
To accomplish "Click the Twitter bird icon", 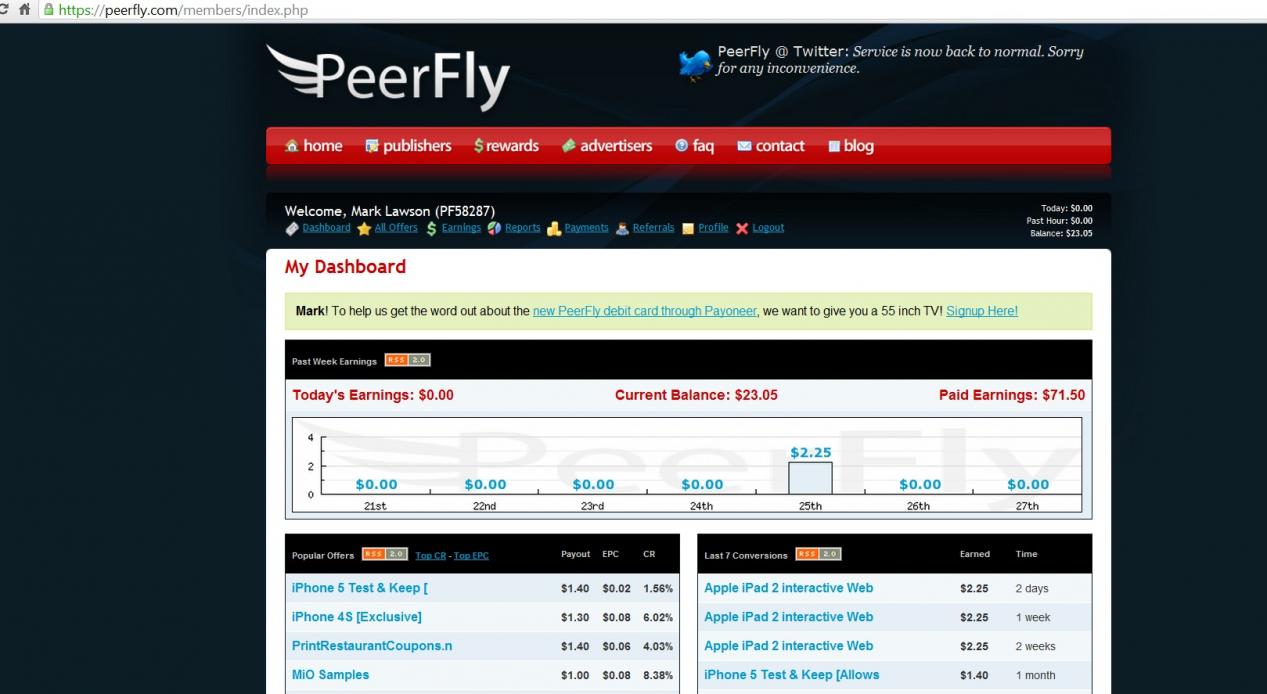I will [694, 64].
